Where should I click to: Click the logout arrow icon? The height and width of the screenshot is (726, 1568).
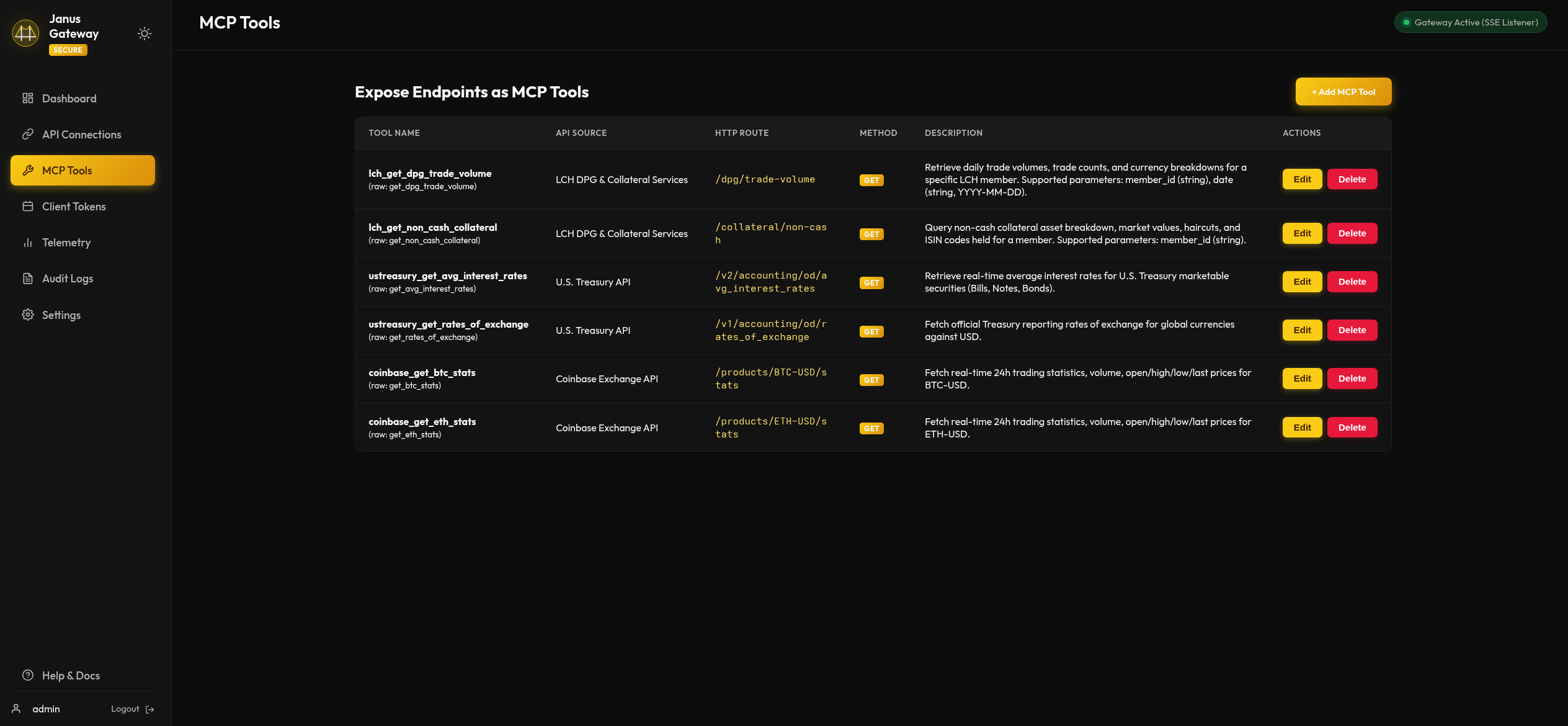tap(150, 709)
